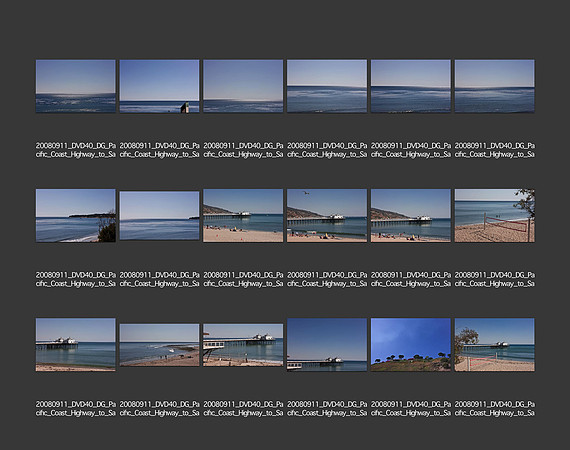Select the ocean thumbnail with dark post
This screenshot has height=450, width=570.
pos(159,86)
